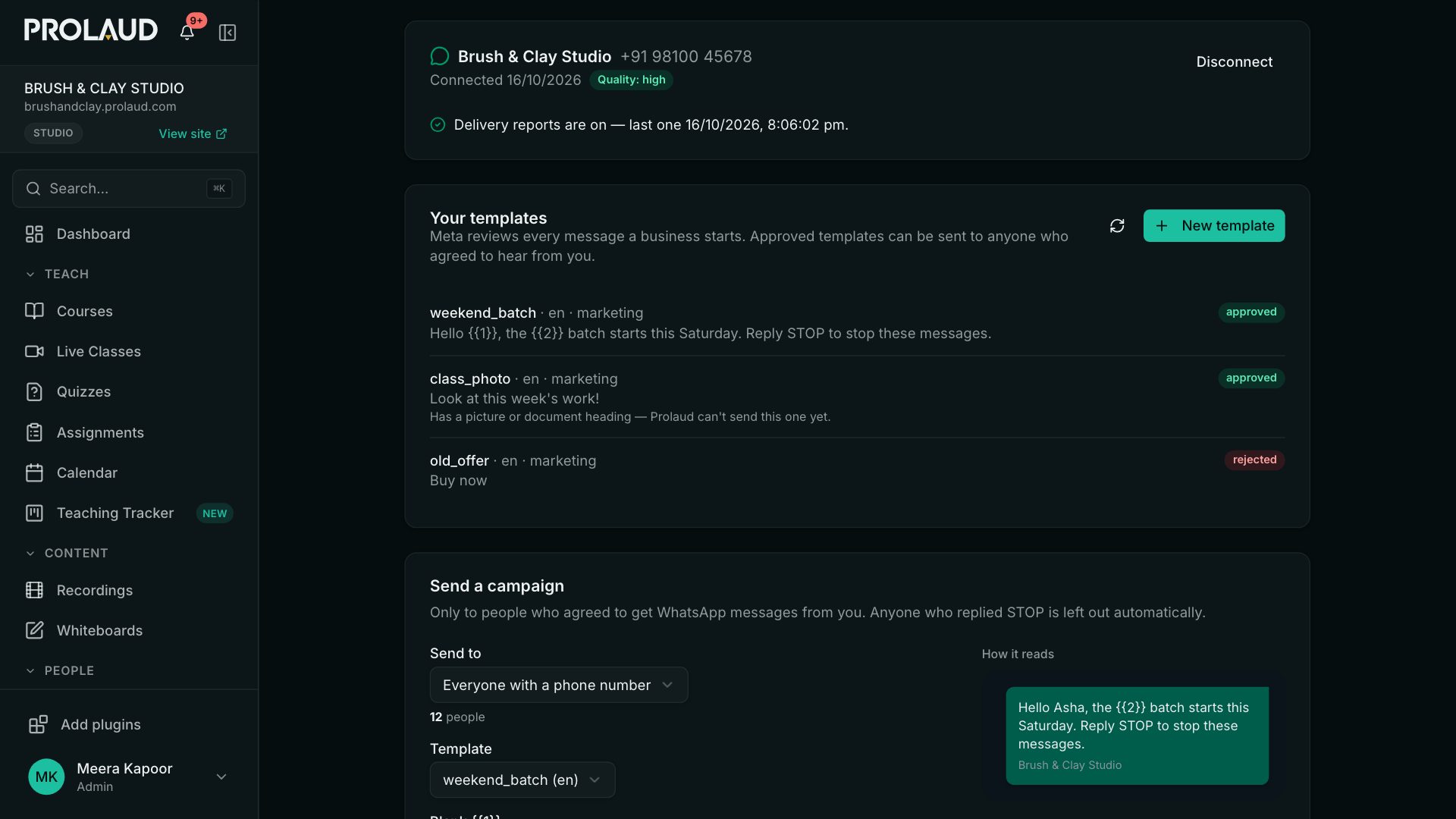Screen dimensions: 1456x819
Task: Click the Whiteboards pencil icon
Action: tap(34, 630)
